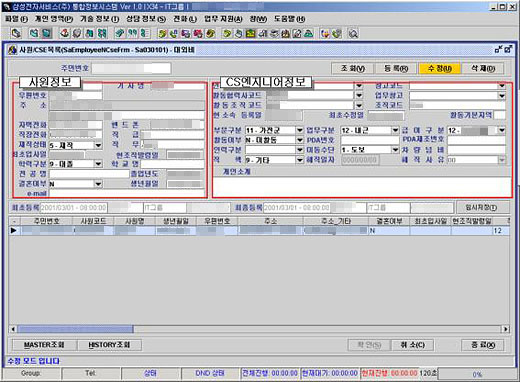
Task: Expand the dropdown showing 11-가전군
Action: click(x=300, y=130)
